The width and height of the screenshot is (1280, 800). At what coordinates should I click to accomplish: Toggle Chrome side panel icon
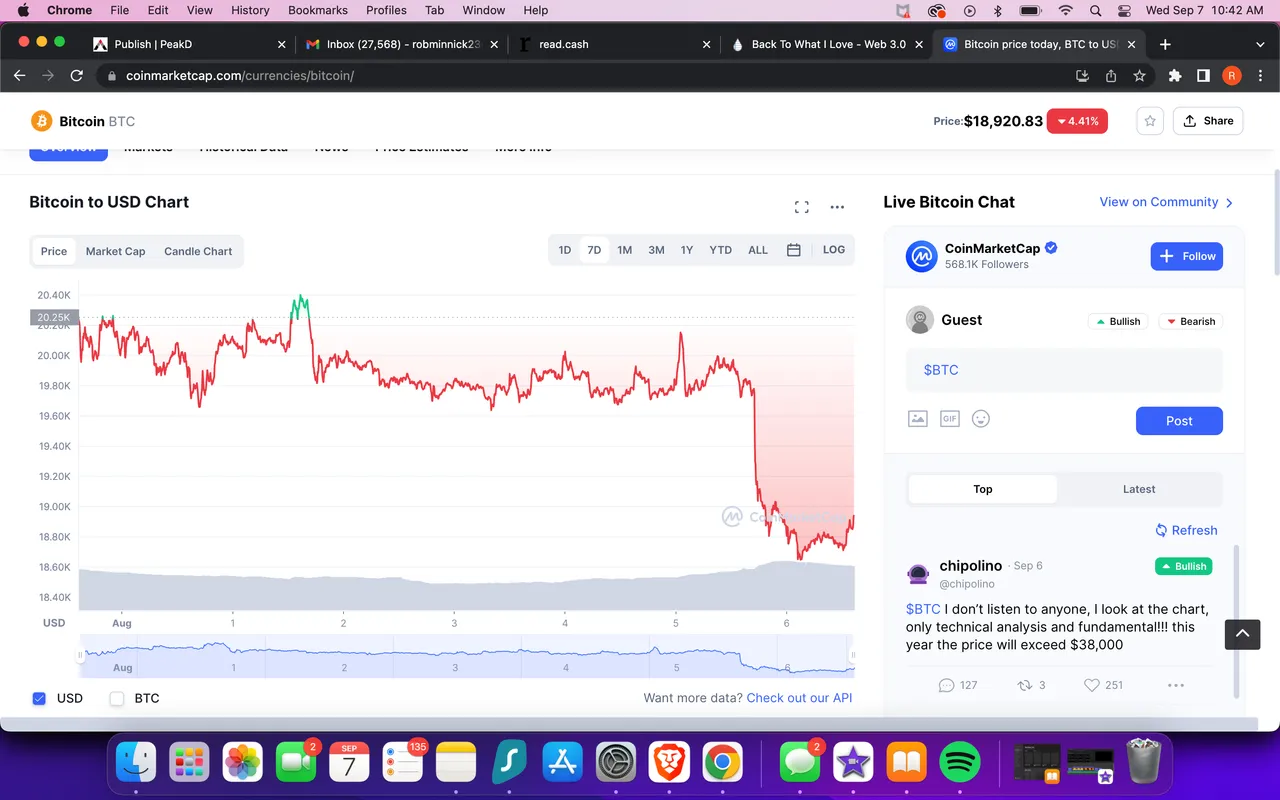pos(1203,75)
